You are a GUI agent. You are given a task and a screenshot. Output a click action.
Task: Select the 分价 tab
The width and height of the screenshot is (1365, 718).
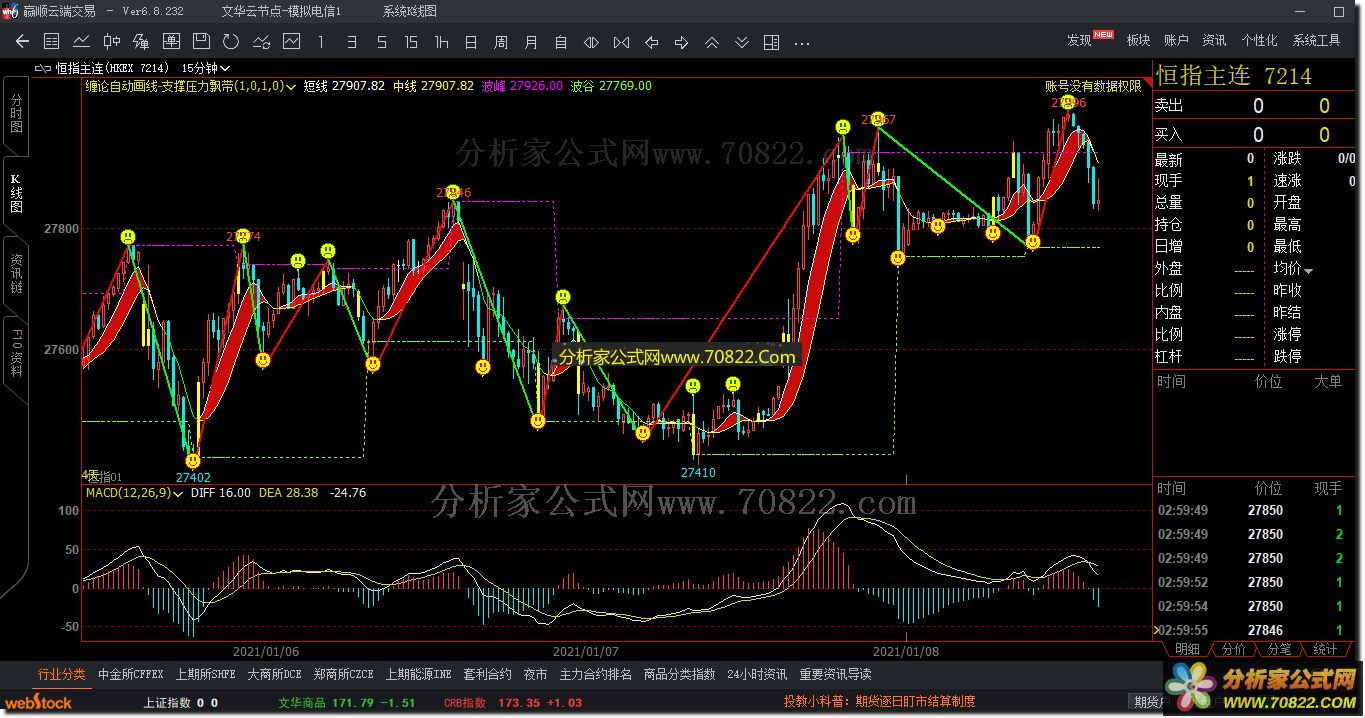coord(1233,650)
